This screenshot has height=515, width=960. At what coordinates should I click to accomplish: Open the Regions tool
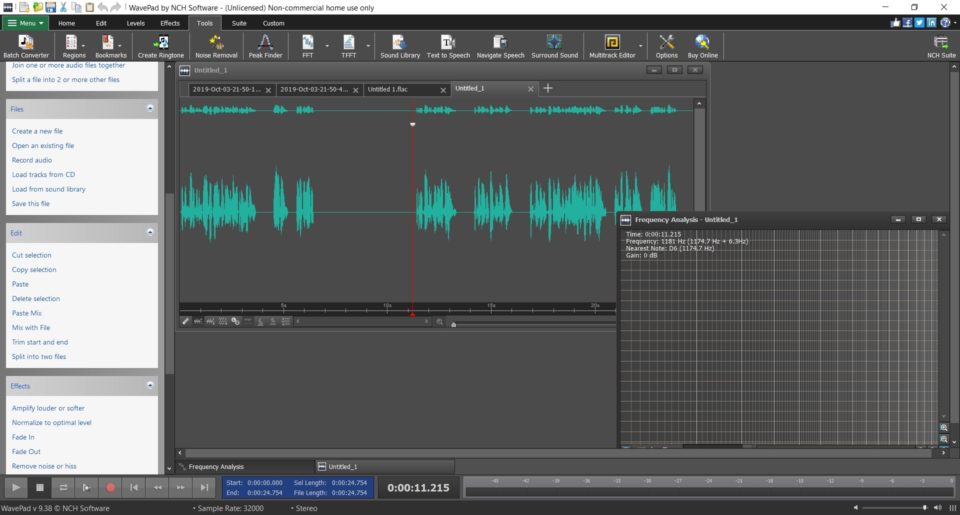(x=72, y=46)
